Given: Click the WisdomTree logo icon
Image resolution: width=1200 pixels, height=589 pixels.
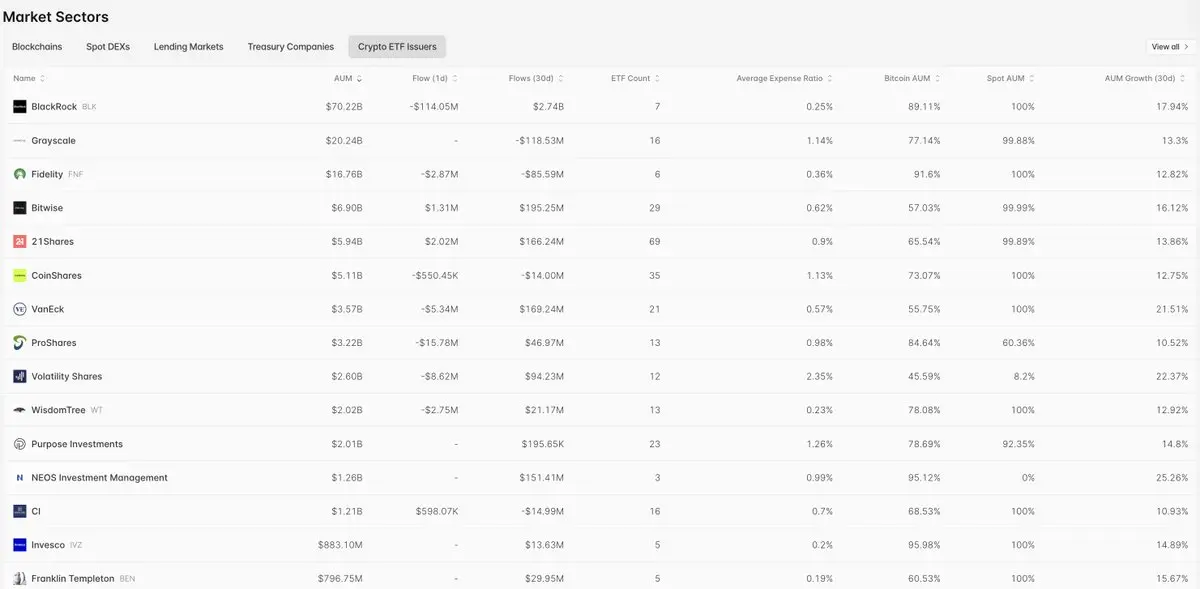Looking at the screenshot, I should tap(20, 410).
